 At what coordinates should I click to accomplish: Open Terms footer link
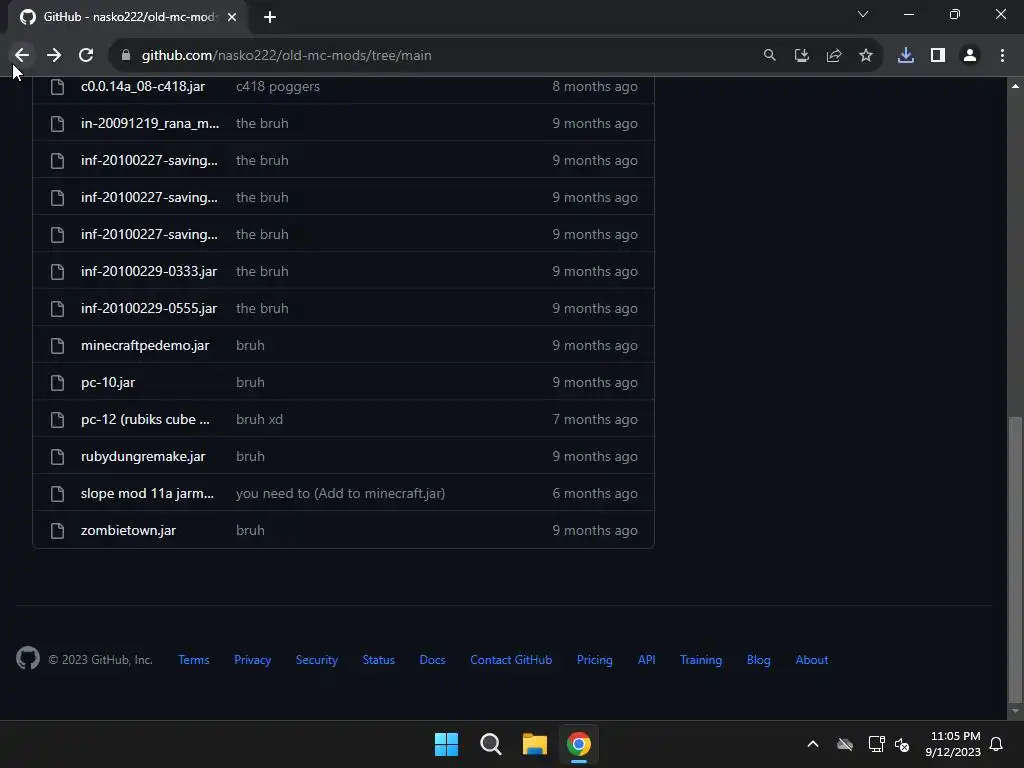pyautogui.click(x=194, y=660)
